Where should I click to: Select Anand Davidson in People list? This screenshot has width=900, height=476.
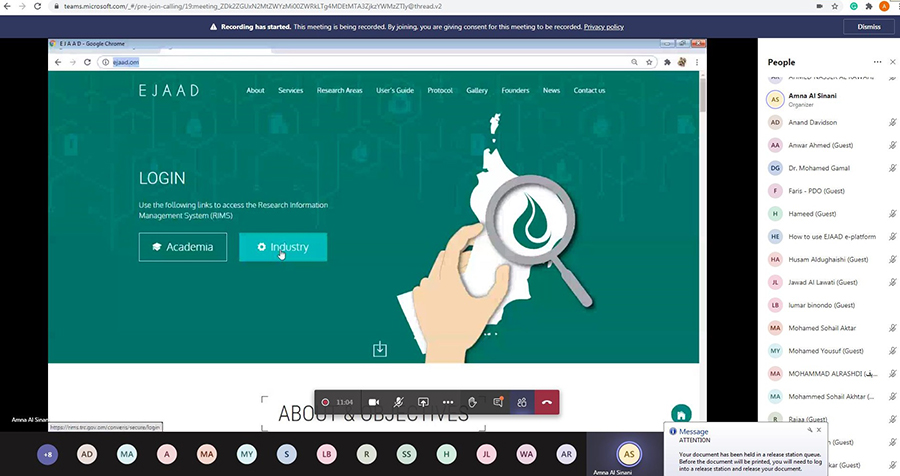click(831, 122)
